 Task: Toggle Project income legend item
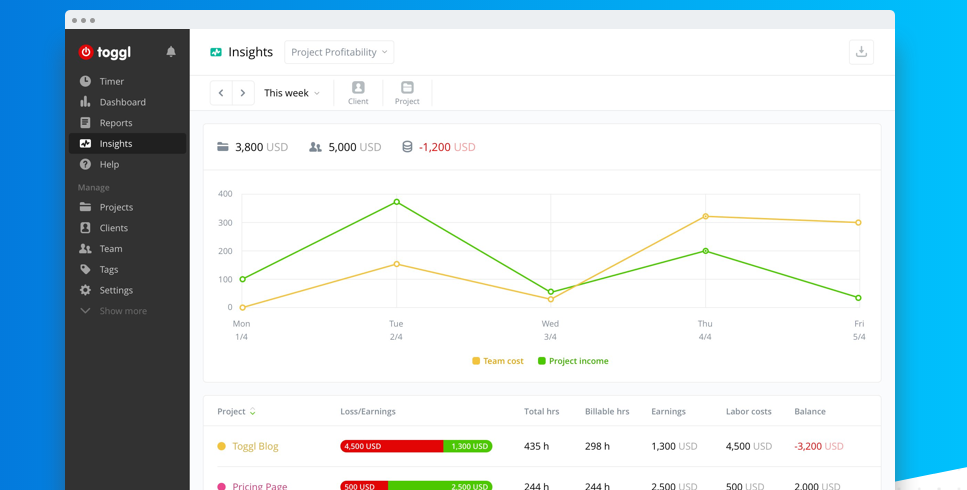click(573, 361)
